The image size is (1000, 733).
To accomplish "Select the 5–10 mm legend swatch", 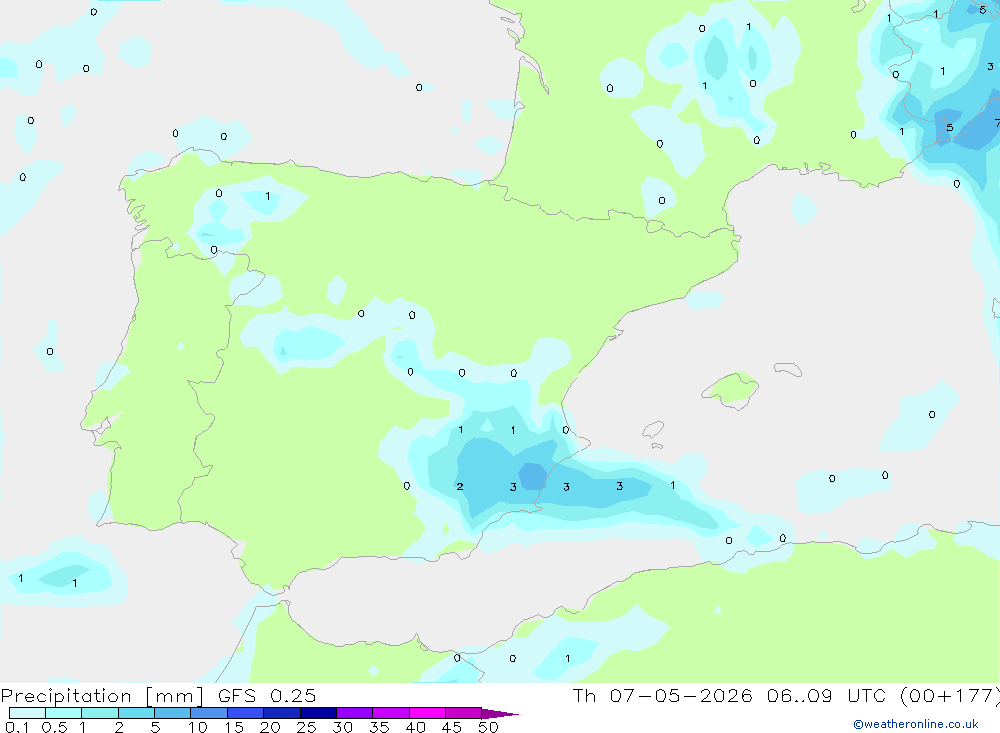I will (173, 713).
